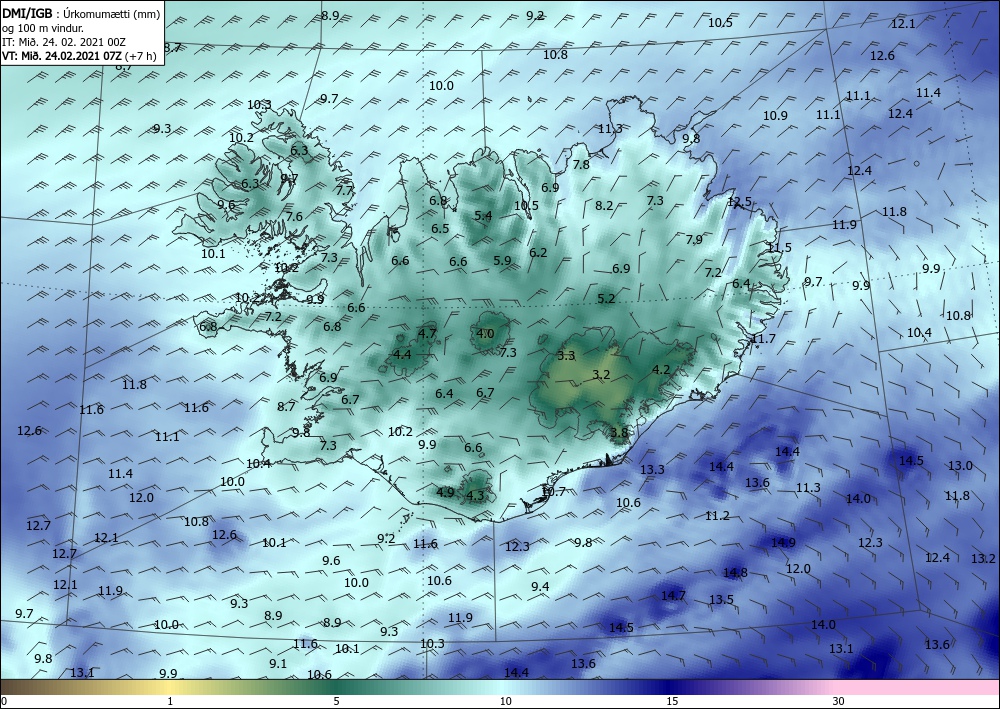
Task: Select the '15' label on the color scale
Action: point(672,701)
